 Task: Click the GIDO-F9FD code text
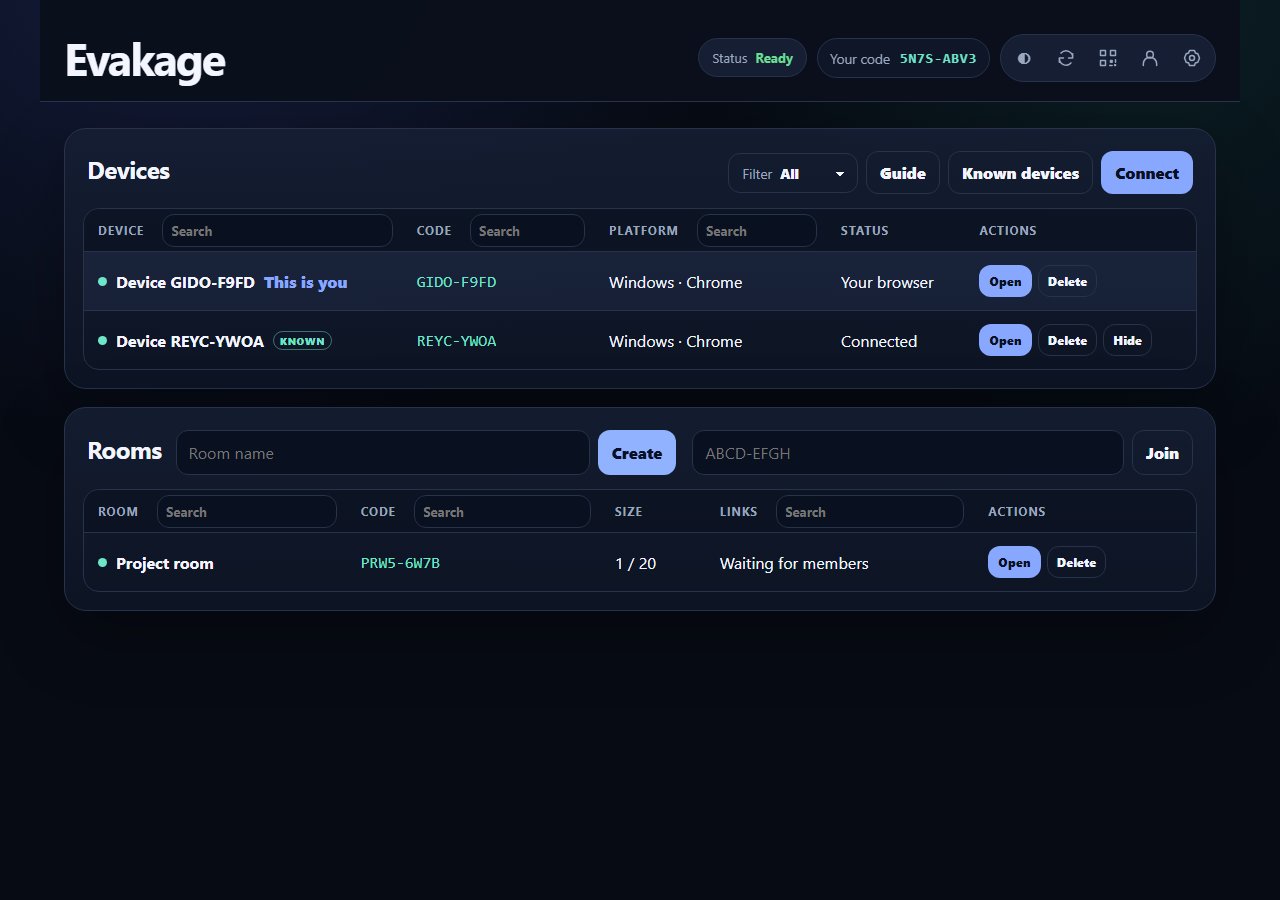tap(456, 282)
